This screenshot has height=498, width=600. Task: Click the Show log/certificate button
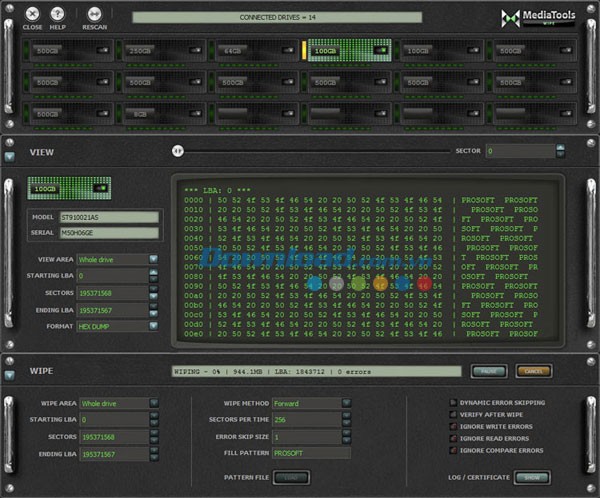point(532,477)
